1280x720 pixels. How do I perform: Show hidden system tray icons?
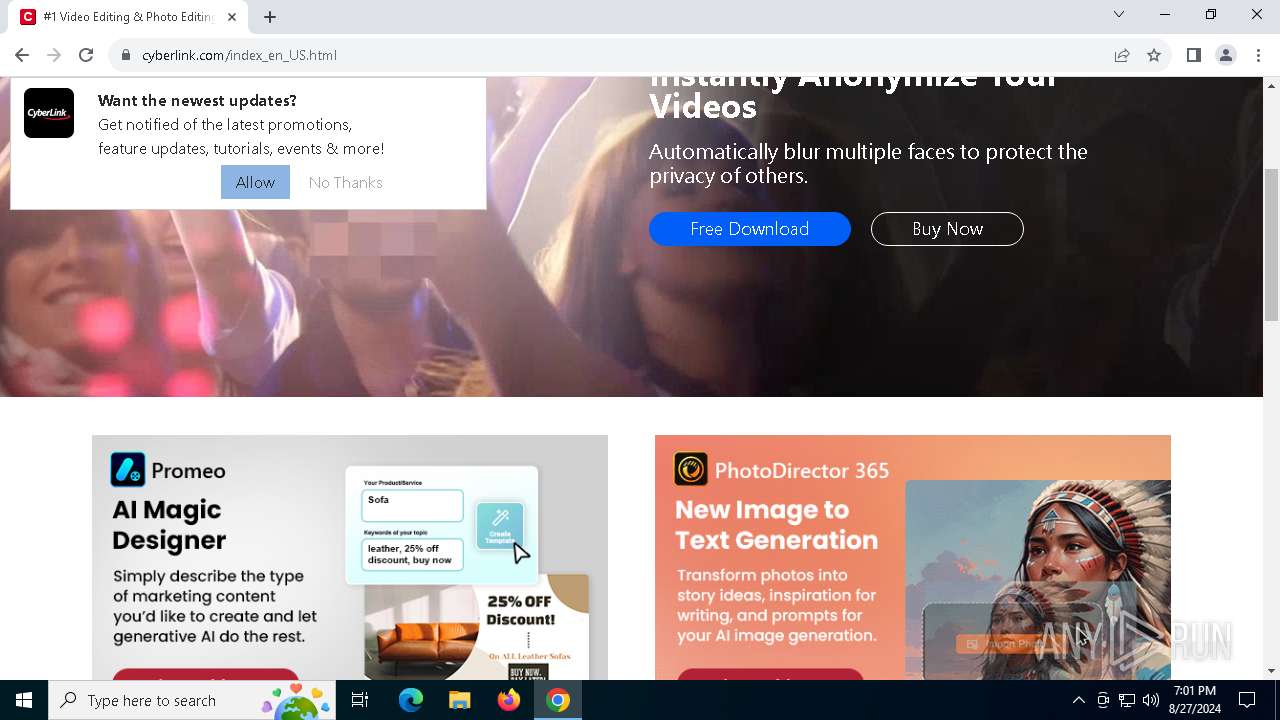click(1078, 700)
